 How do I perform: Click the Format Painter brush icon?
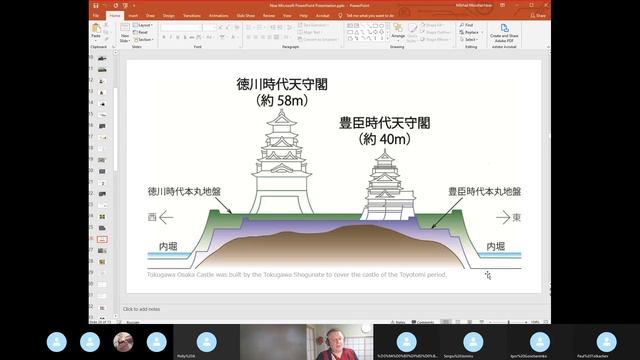coord(106,39)
